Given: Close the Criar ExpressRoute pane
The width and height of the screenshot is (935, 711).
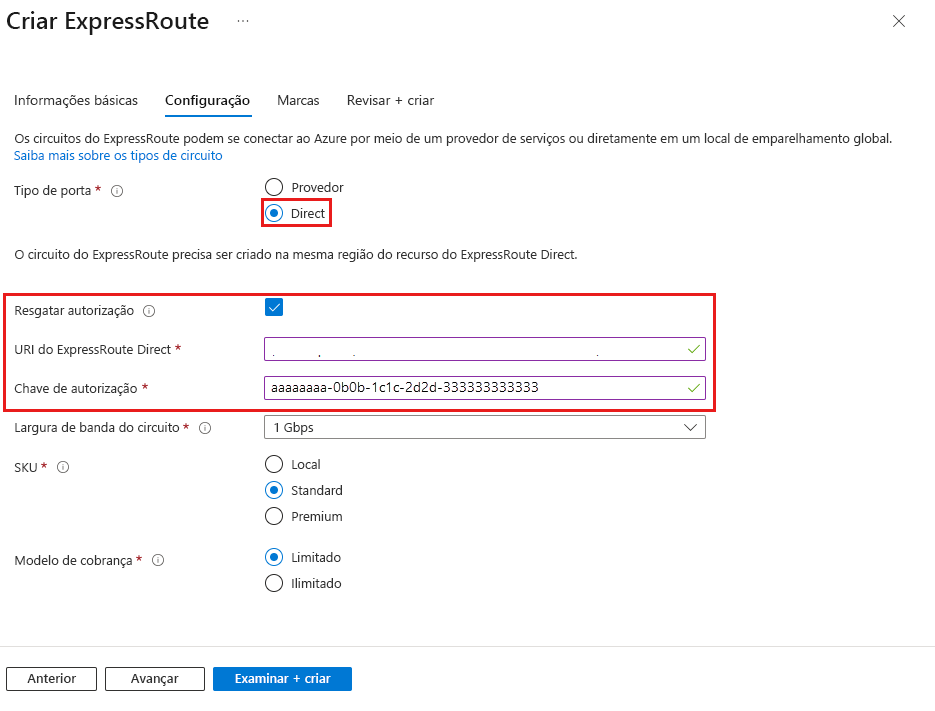Looking at the screenshot, I should tap(898, 21).
